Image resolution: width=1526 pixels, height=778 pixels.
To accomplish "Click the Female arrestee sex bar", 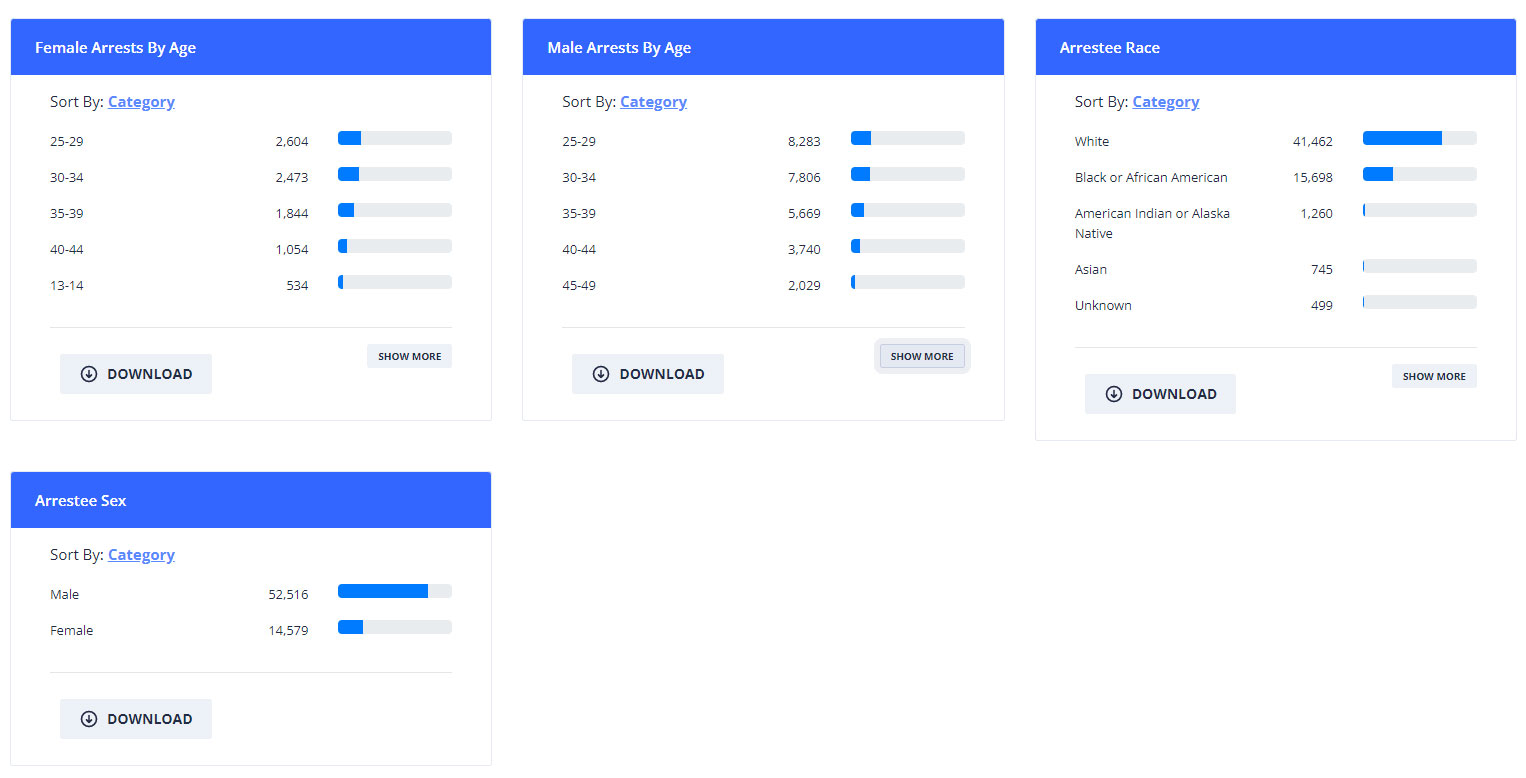I will point(394,627).
